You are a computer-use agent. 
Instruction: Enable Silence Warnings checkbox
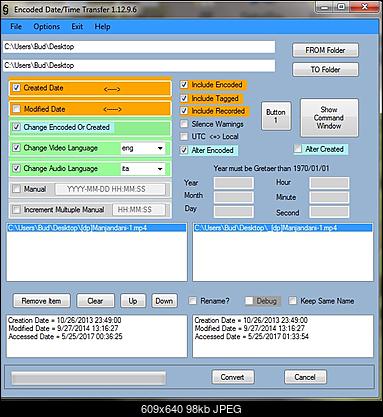[x=184, y=124]
